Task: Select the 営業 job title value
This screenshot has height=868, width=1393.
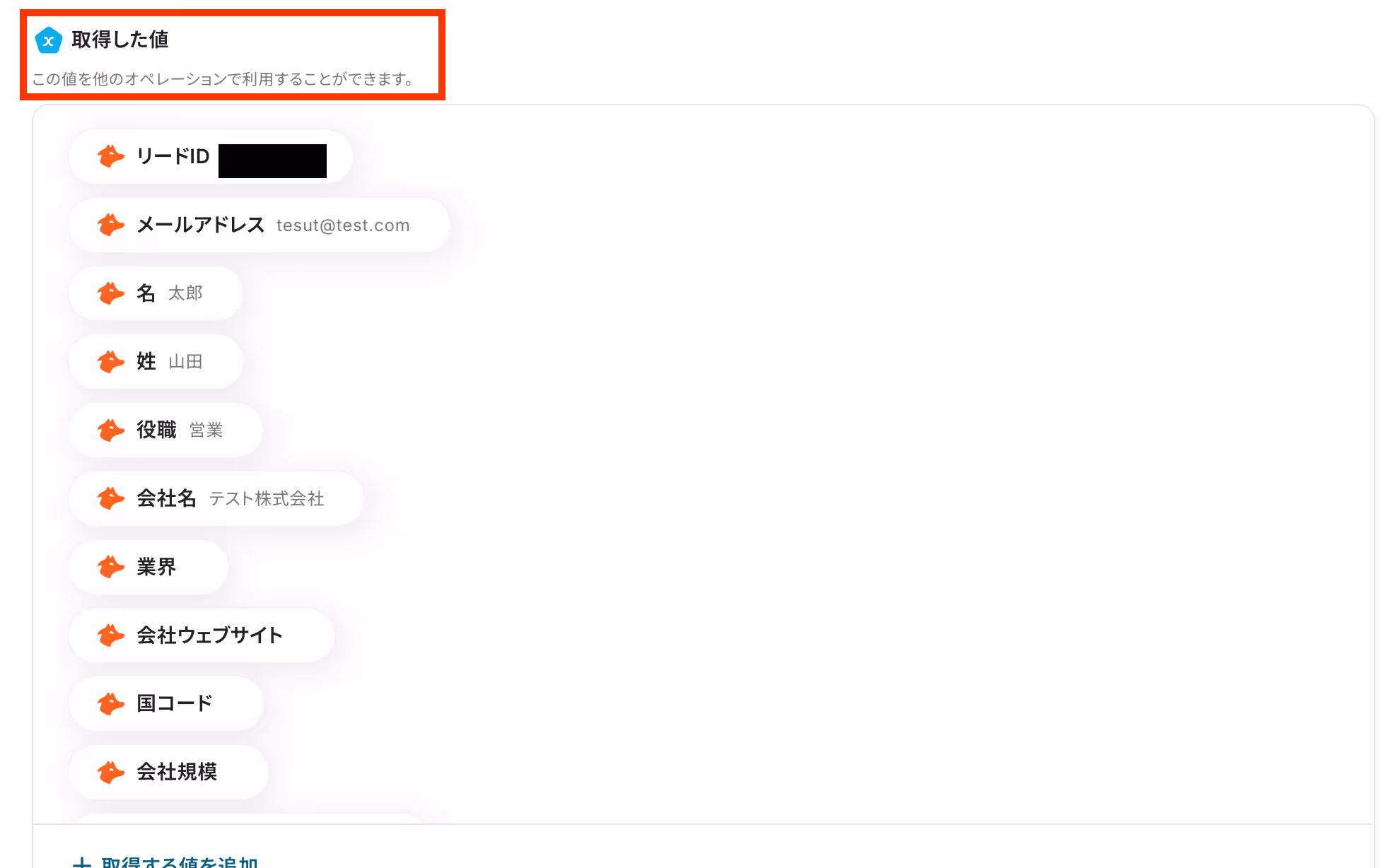Action: click(206, 430)
